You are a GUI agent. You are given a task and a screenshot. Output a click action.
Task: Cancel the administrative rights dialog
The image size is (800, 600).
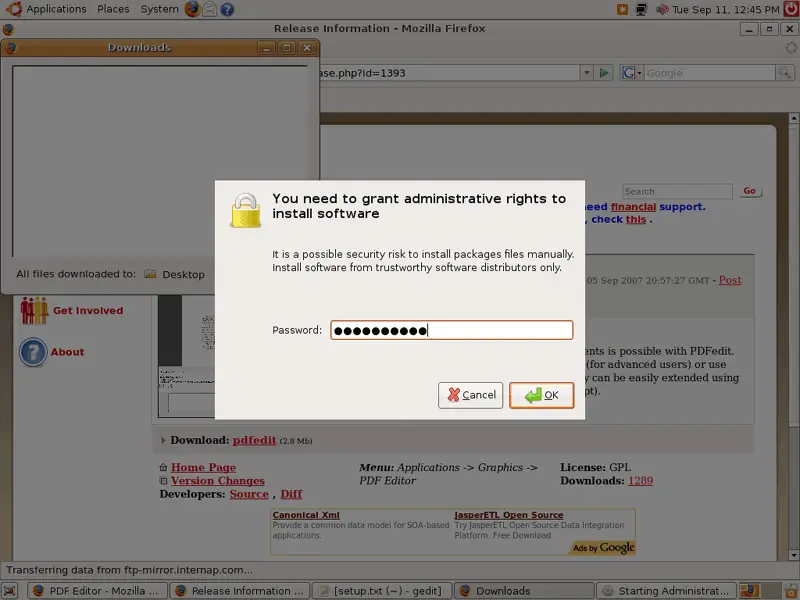coord(470,395)
